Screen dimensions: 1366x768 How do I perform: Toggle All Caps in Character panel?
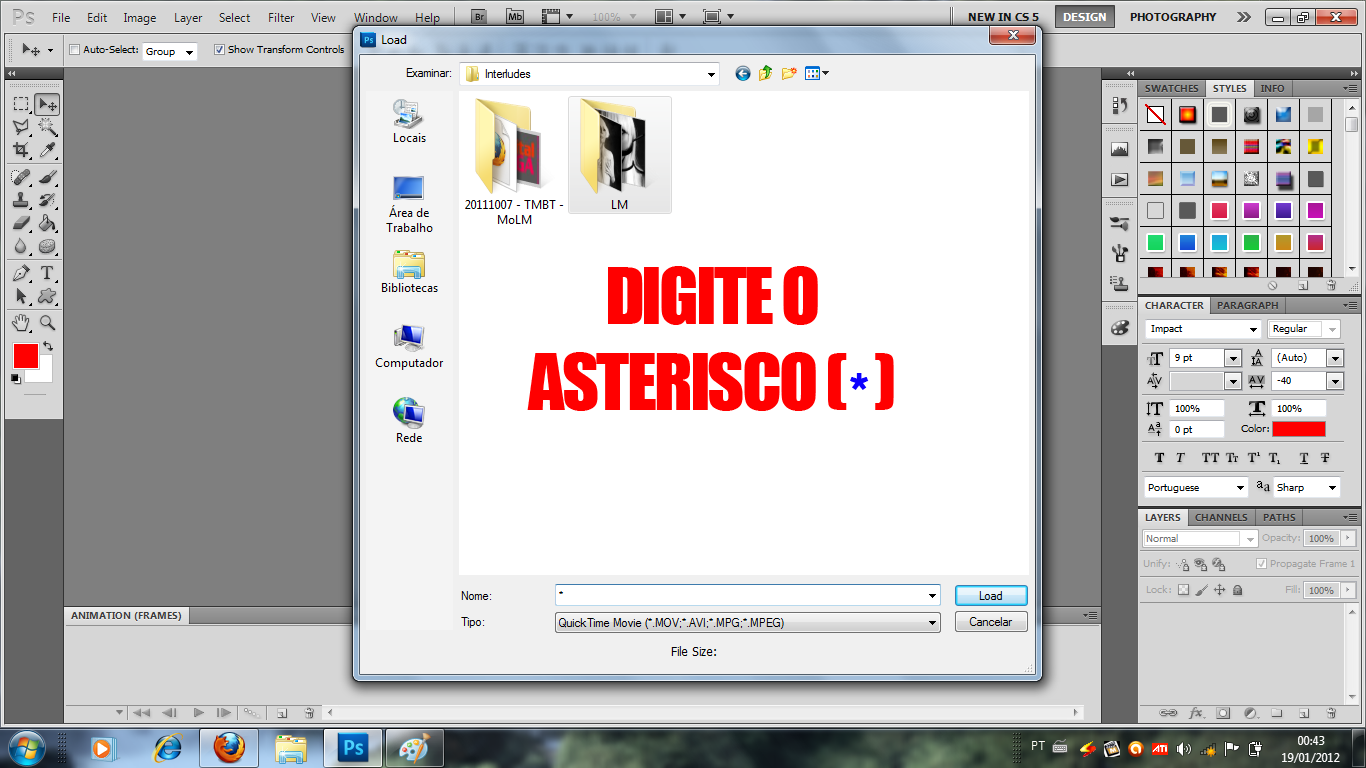click(x=1210, y=458)
